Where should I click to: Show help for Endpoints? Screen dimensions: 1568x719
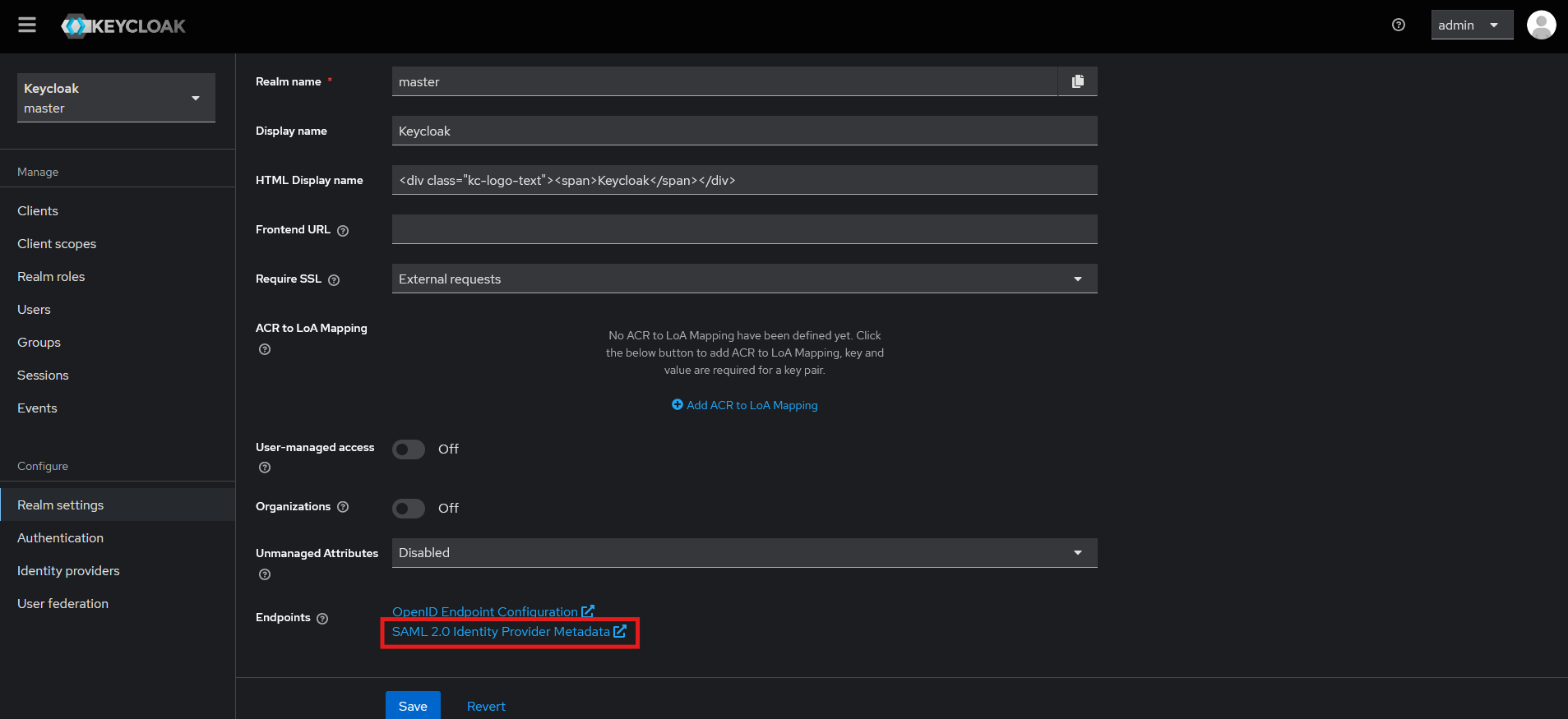point(322,619)
